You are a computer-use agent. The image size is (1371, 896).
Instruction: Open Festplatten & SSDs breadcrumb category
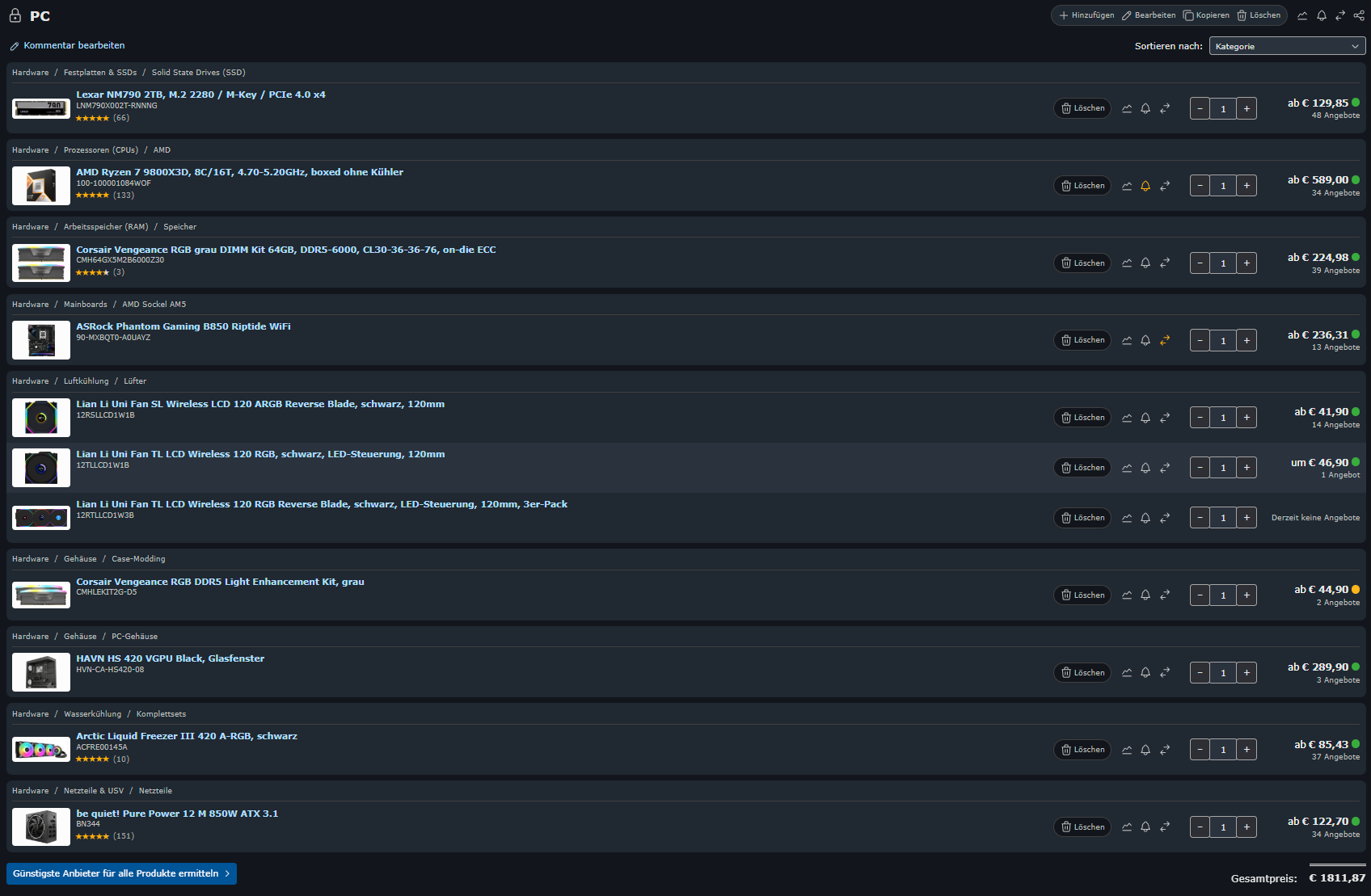point(100,73)
